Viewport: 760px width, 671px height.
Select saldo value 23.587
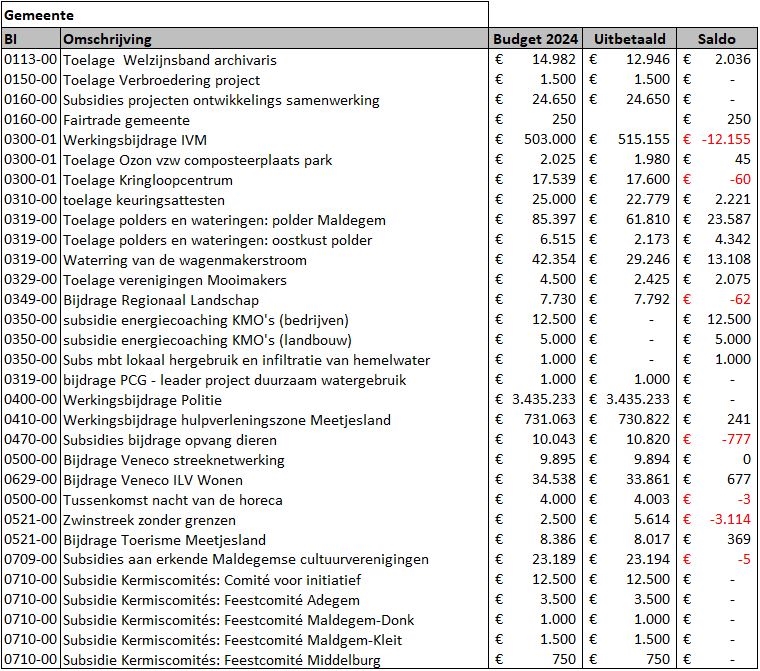(729, 220)
